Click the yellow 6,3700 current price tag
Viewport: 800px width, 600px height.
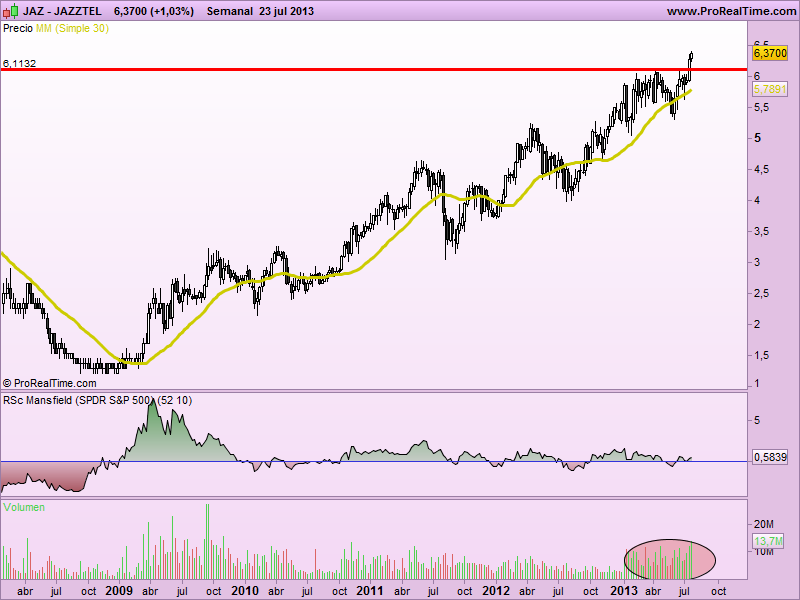coord(770,53)
